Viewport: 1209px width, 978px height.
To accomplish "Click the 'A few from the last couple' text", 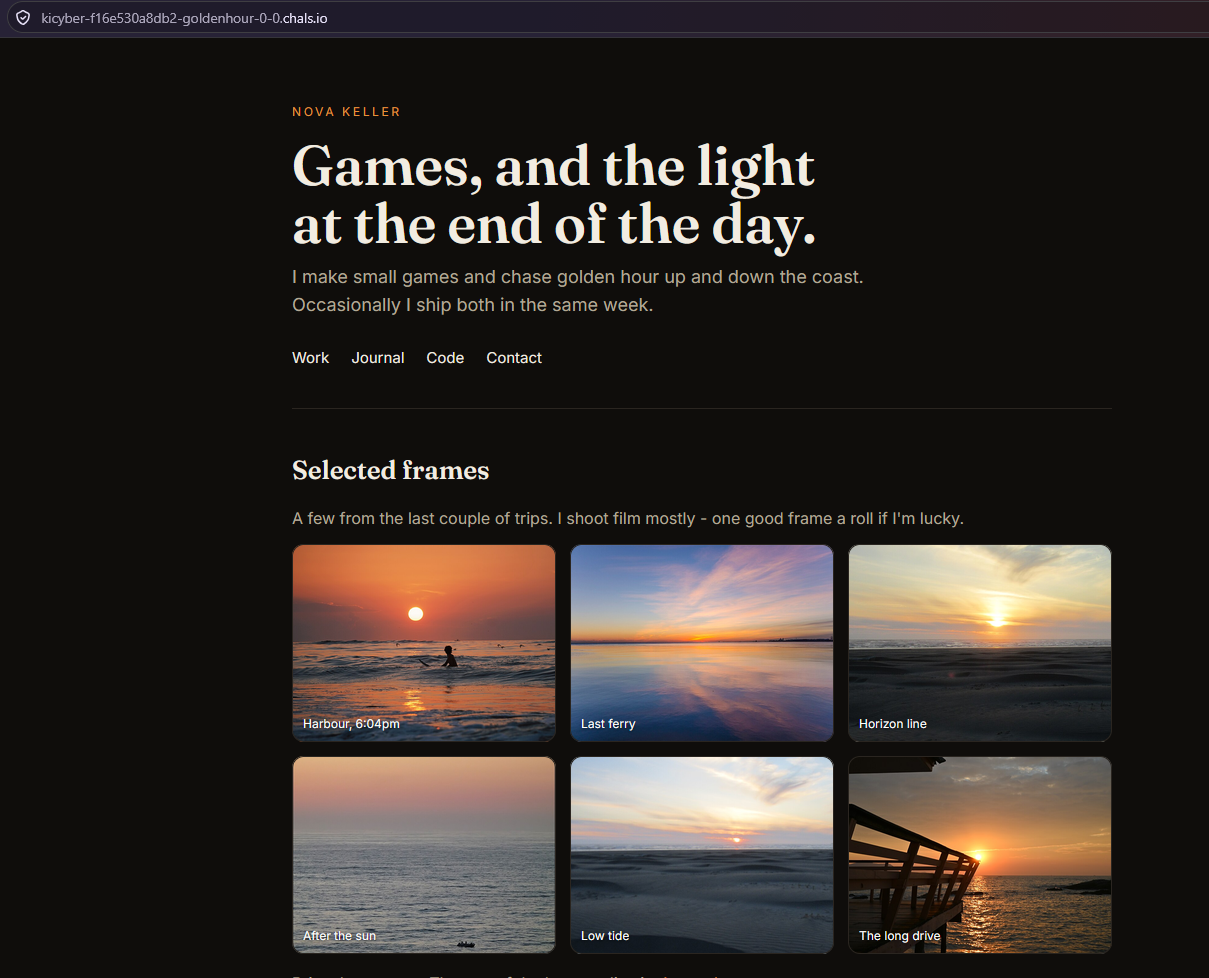I will pyautogui.click(x=628, y=518).
